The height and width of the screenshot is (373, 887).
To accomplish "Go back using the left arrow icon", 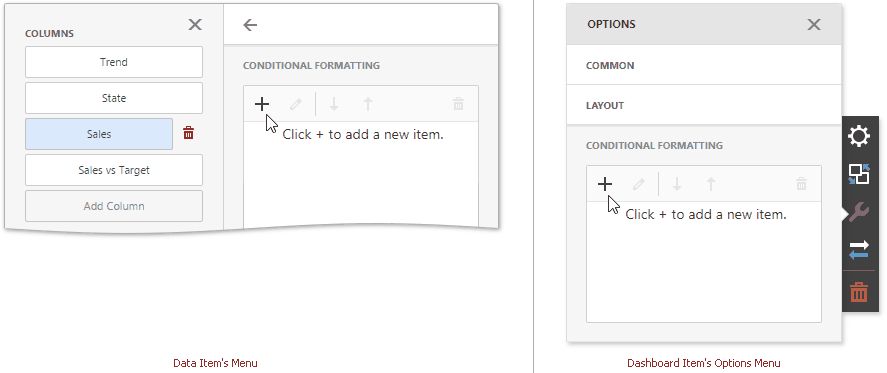I will pyautogui.click(x=250, y=24).
